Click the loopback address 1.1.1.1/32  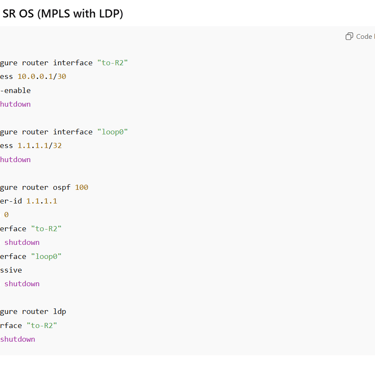[39, 145]
